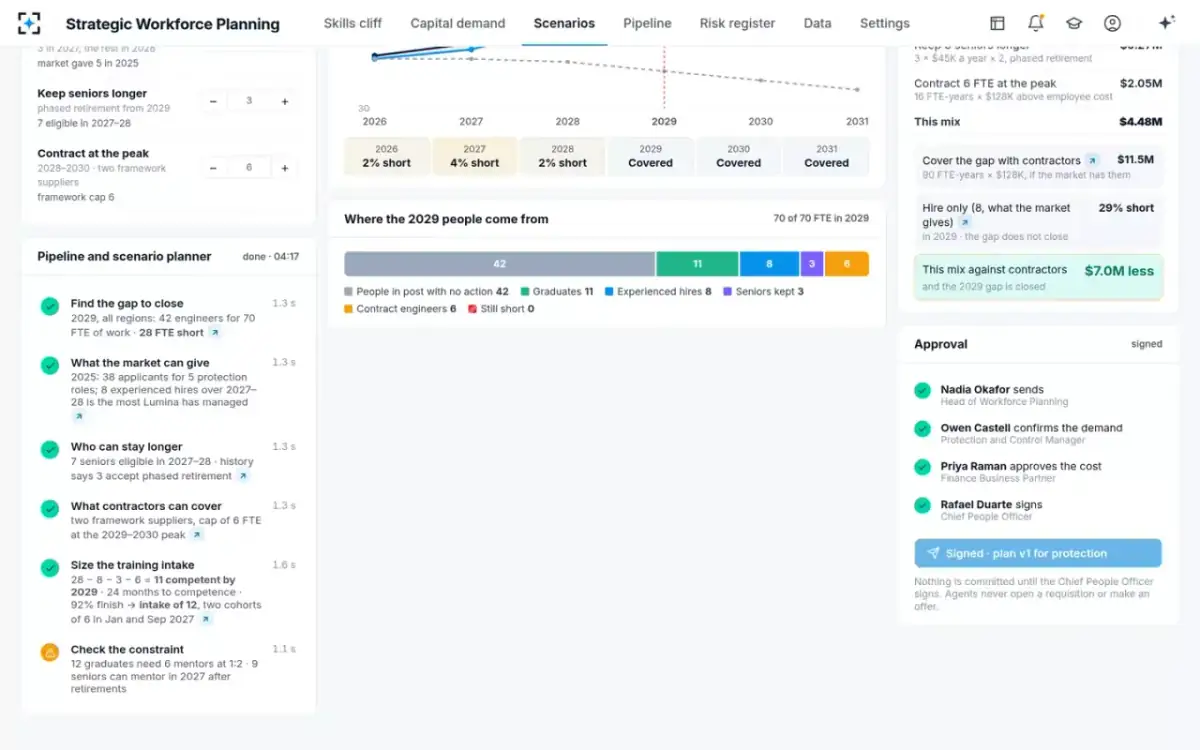The width and height of the screenshot is (1200, 750).
Task: Switch to the Skills cliff tab
Action: coord(353,23)
